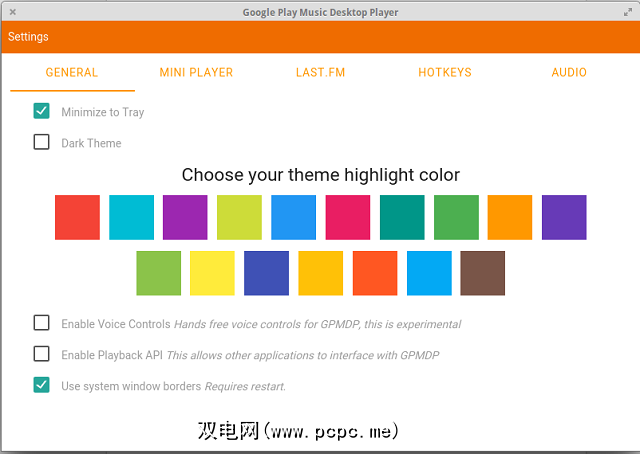640x454 pixels.
Task: Select the blue swatch in the top row
Action: 293,217
